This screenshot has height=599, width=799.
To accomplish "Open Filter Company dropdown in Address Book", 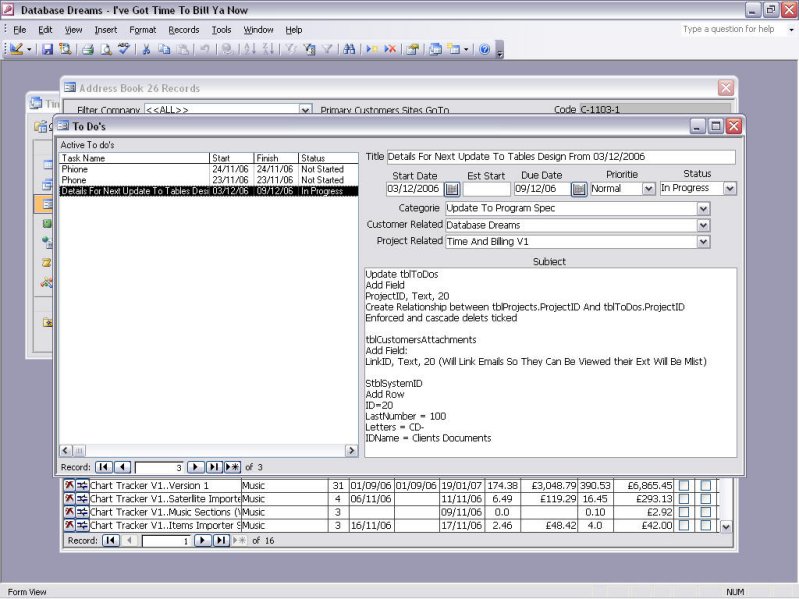I will 305,110.
